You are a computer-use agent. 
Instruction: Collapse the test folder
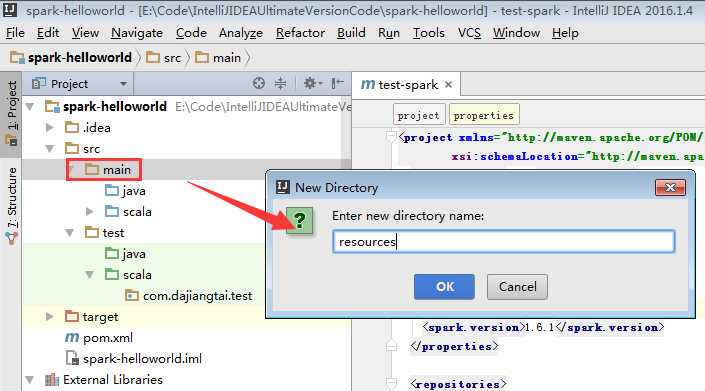click(70, 233)
